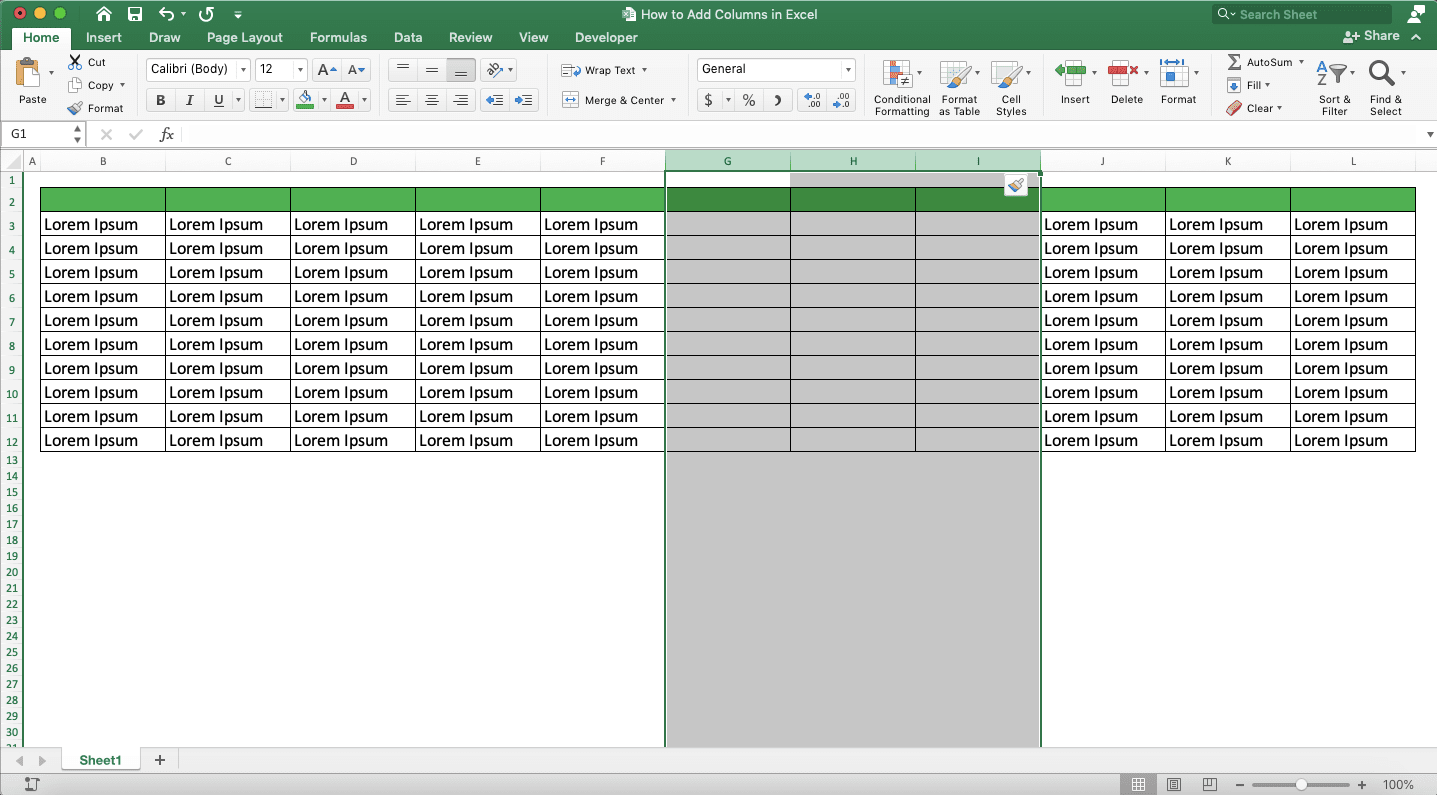Go to the Page Layout tab
Image resolution: width=1437 pixels, height=795 pixels.
245,37
